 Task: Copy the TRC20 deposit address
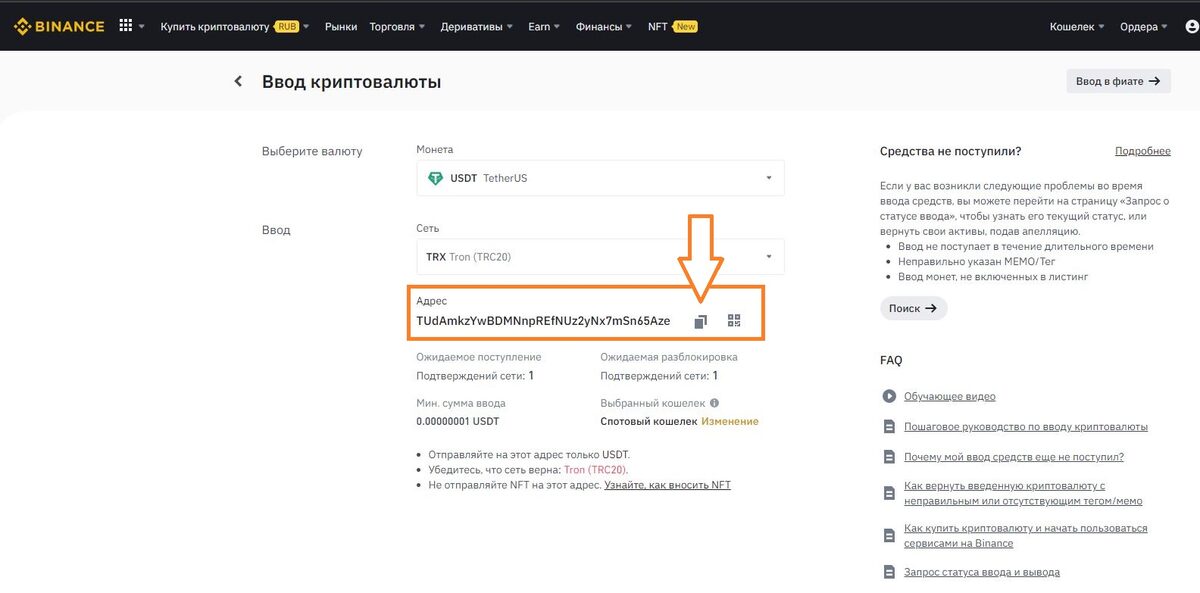(x=701, y=321)
